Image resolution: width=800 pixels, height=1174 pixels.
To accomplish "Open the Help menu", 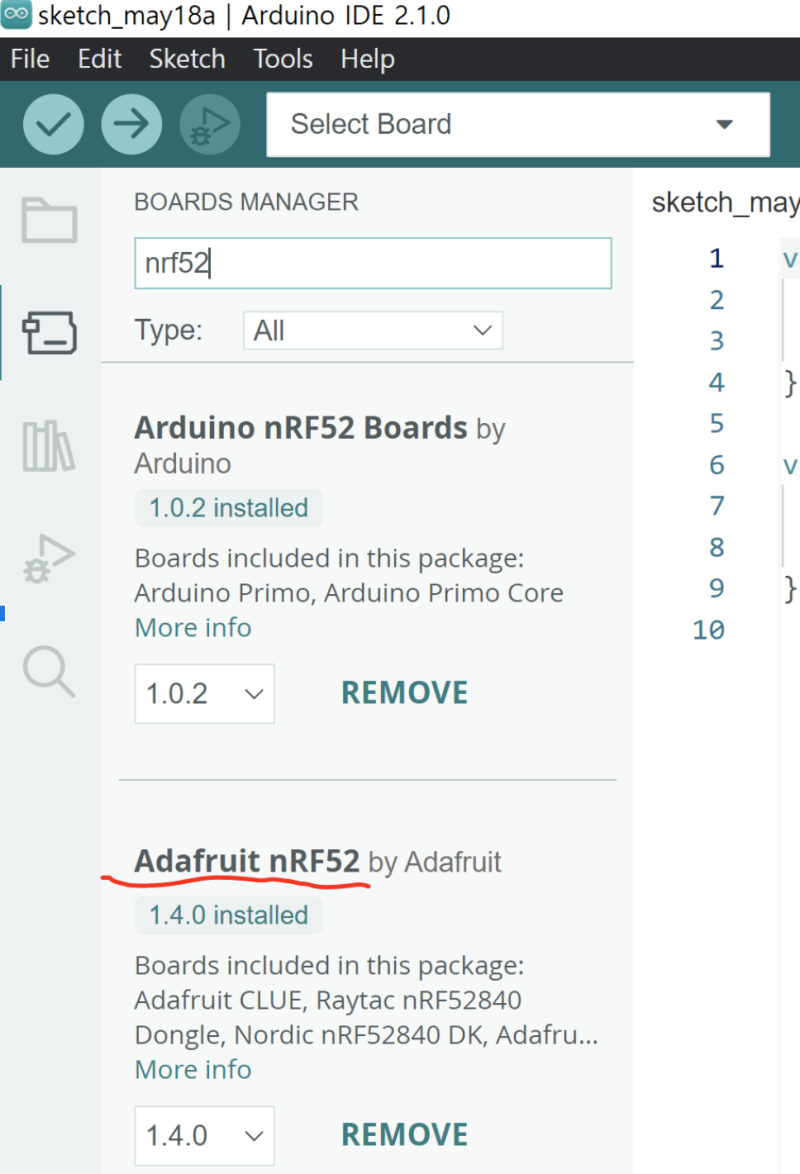I will coord(367,59).
